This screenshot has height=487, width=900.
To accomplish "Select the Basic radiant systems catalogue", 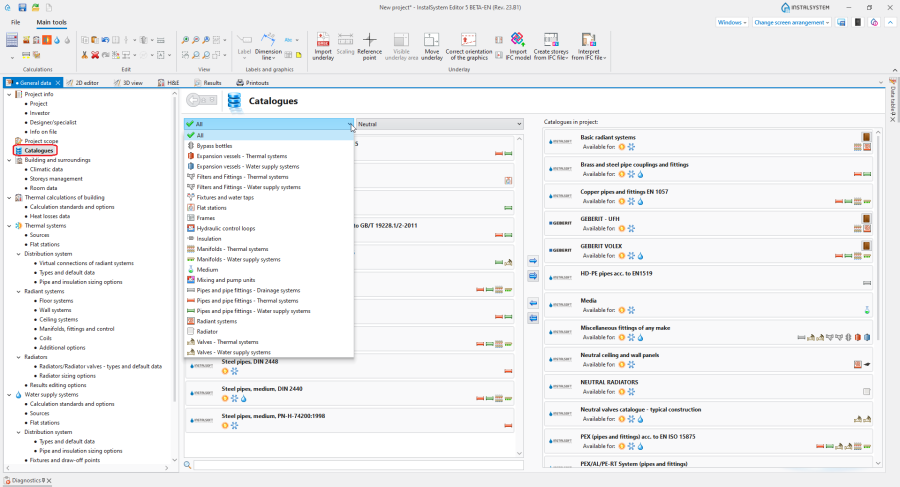I will point(708,142).
